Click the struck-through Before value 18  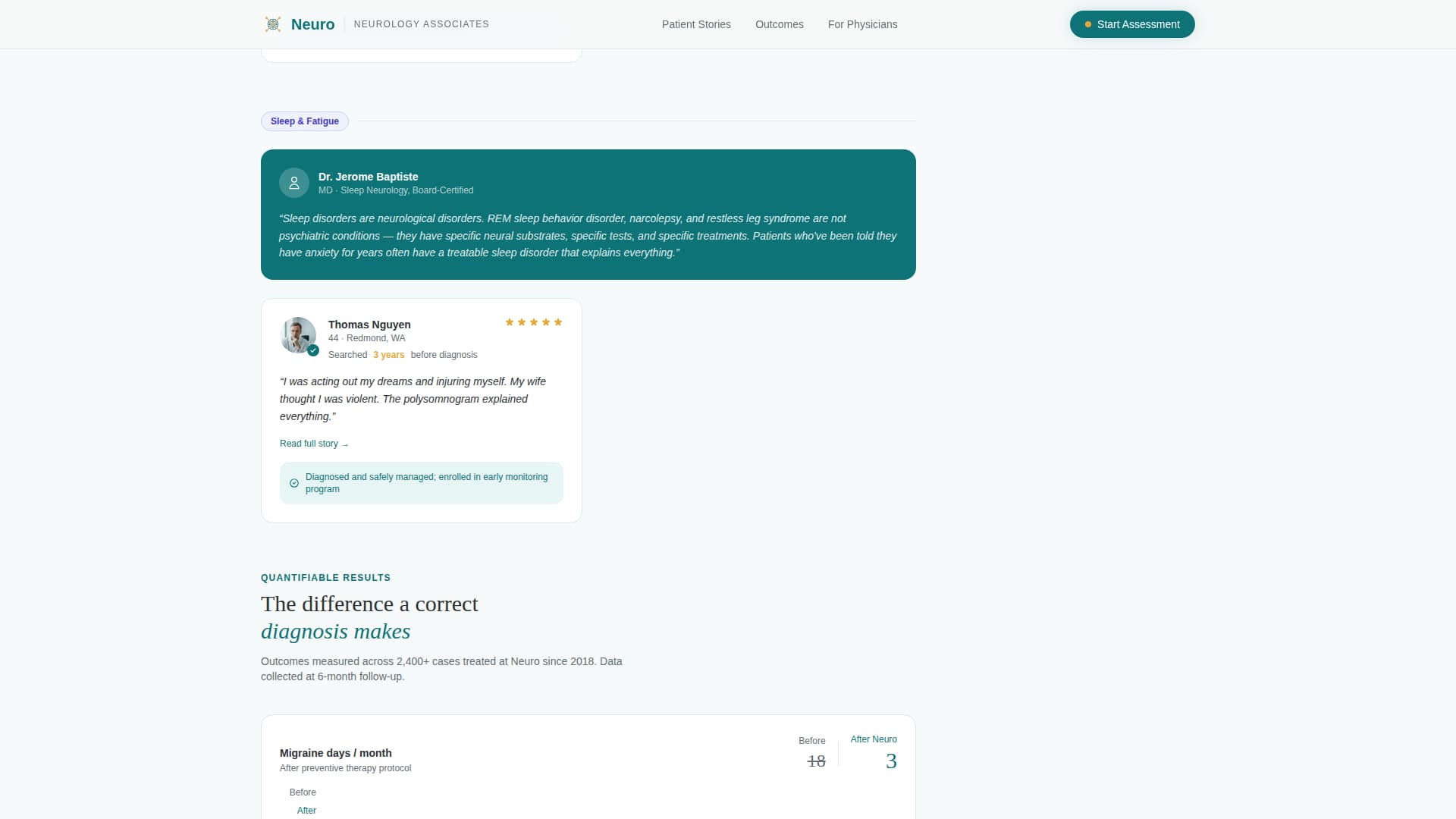coord(816,761)
